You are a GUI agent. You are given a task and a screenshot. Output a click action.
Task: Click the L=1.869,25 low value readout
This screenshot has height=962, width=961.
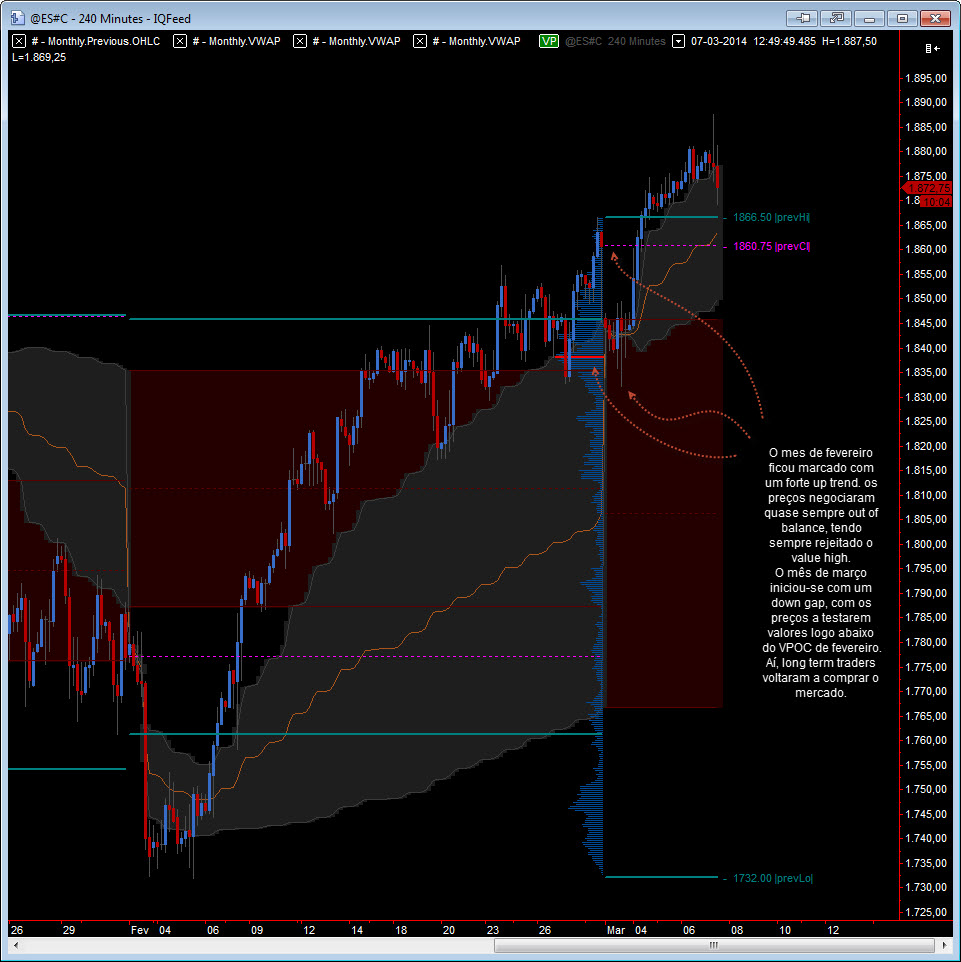[39, 57]
